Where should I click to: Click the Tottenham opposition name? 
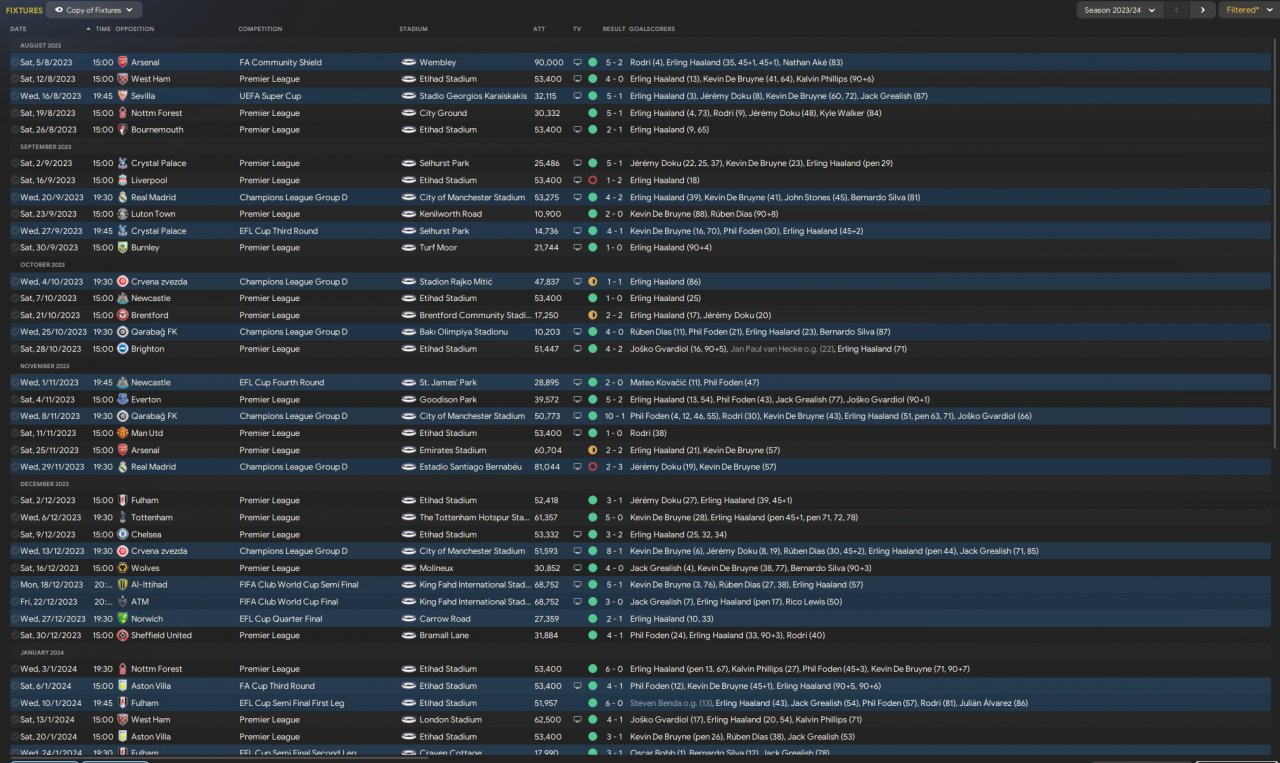point(152,518)
